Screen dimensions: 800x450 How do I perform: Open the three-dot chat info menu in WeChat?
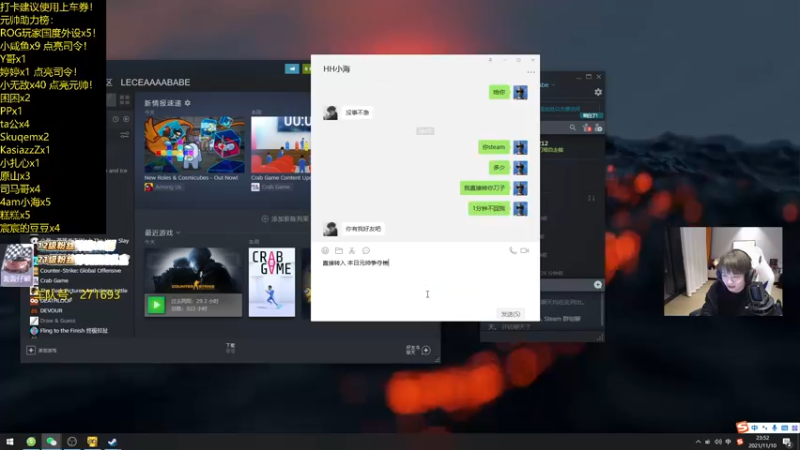click(531, 72)
